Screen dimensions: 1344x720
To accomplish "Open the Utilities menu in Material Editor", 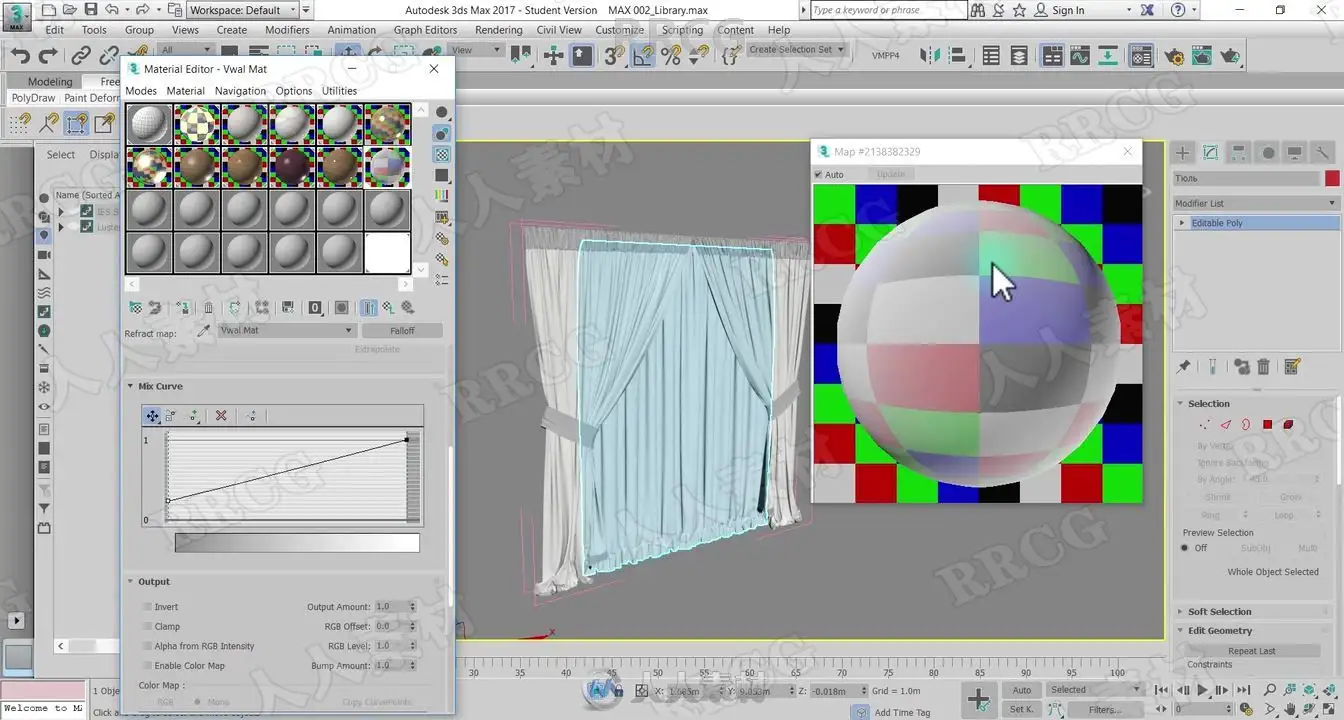I will [339, 91].
